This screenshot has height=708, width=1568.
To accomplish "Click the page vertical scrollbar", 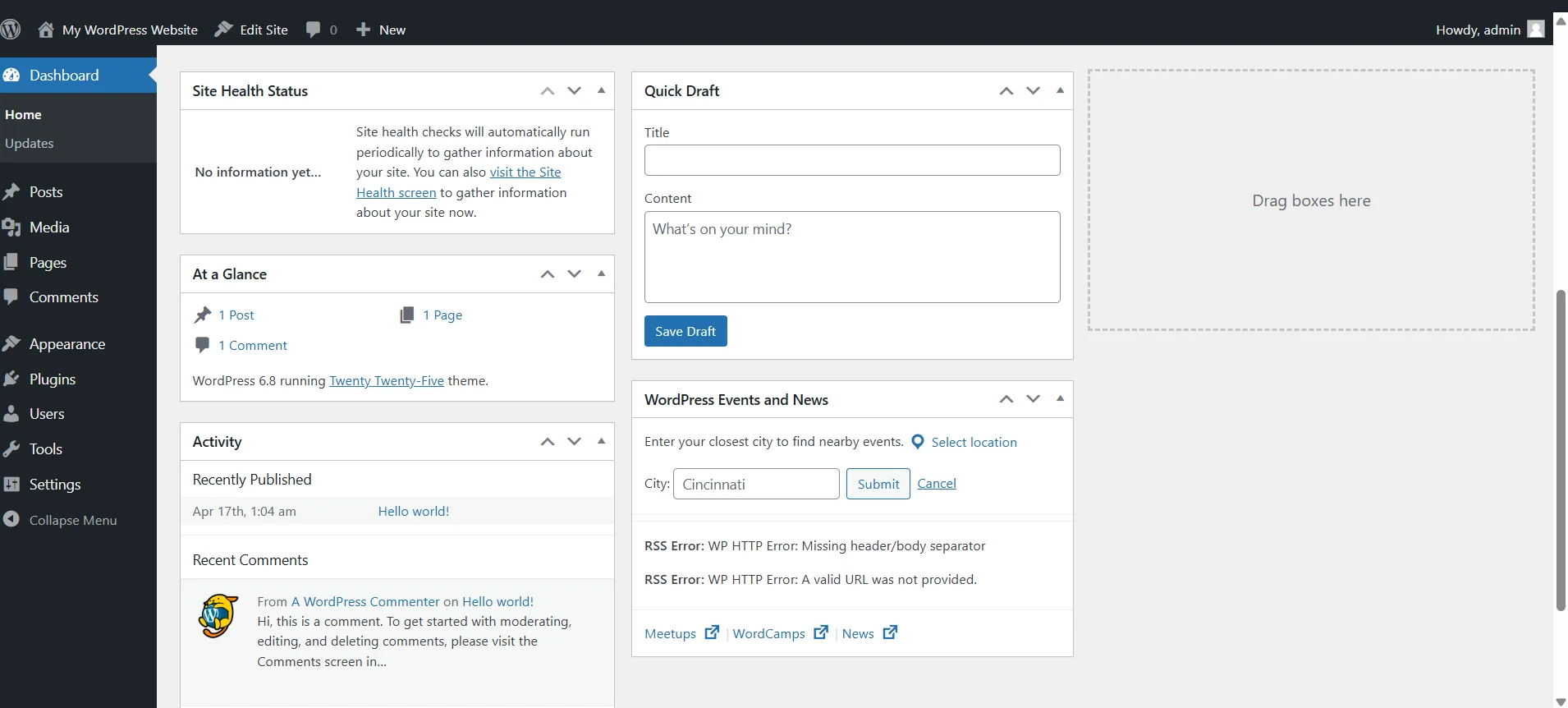I will click(1561, 450).
